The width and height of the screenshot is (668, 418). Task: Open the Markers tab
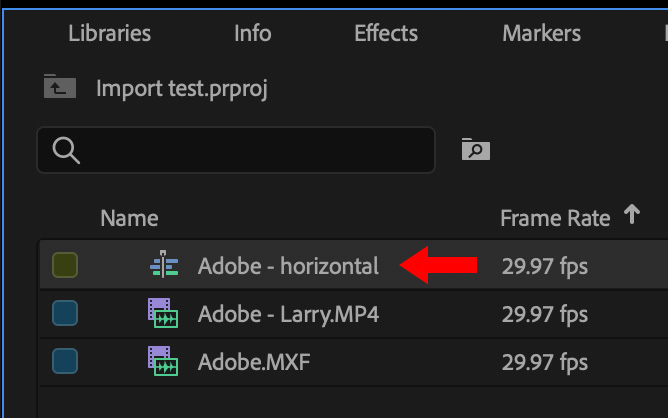coord(541,33)
